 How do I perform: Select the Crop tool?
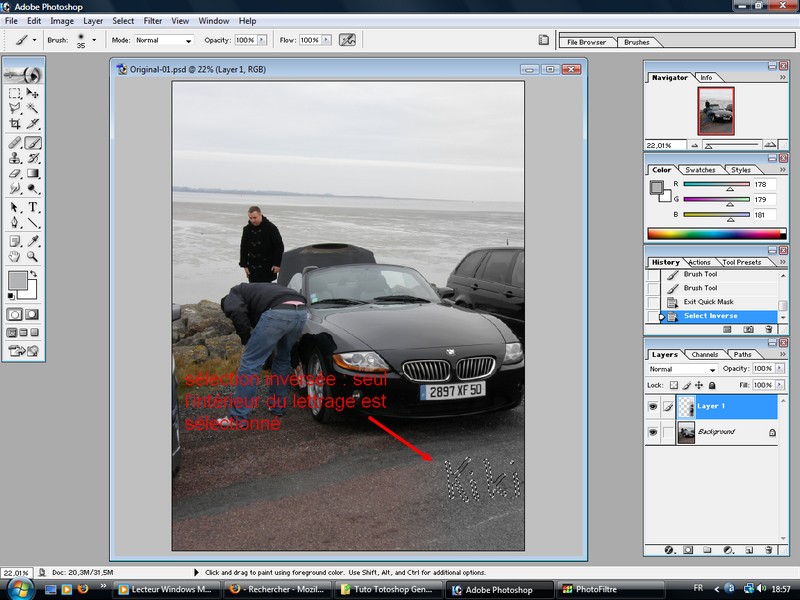[x=15, y=123]
